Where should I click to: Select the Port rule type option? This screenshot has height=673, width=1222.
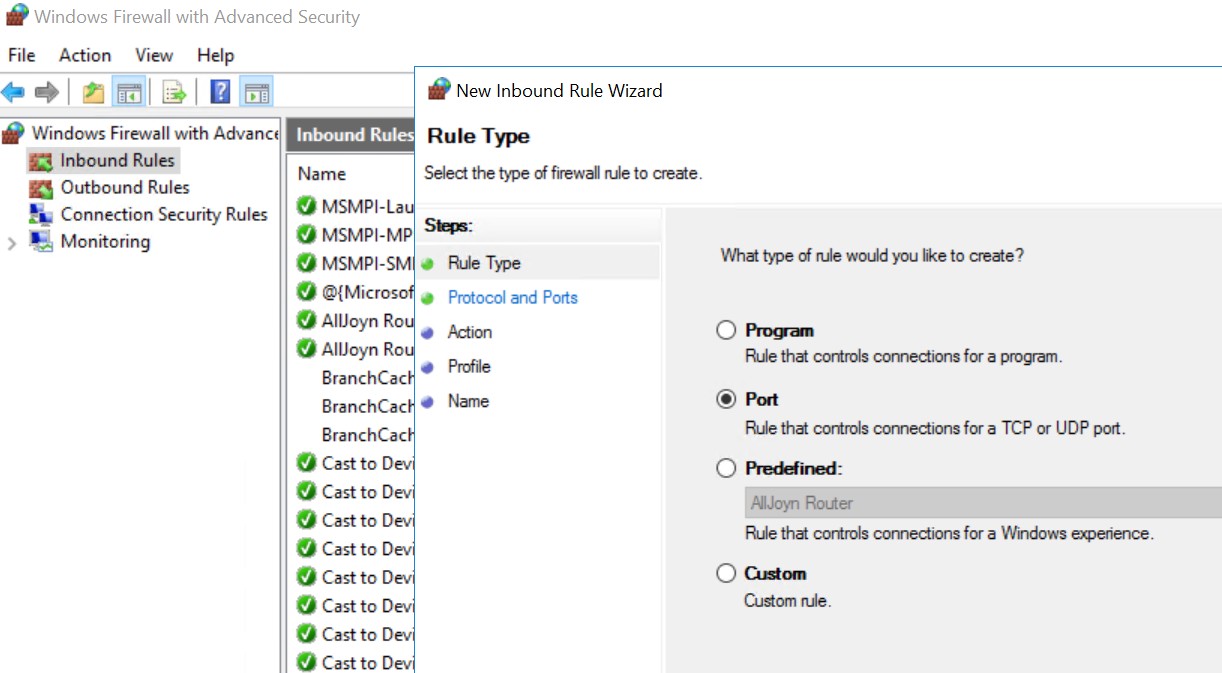(x=726, y=399)
